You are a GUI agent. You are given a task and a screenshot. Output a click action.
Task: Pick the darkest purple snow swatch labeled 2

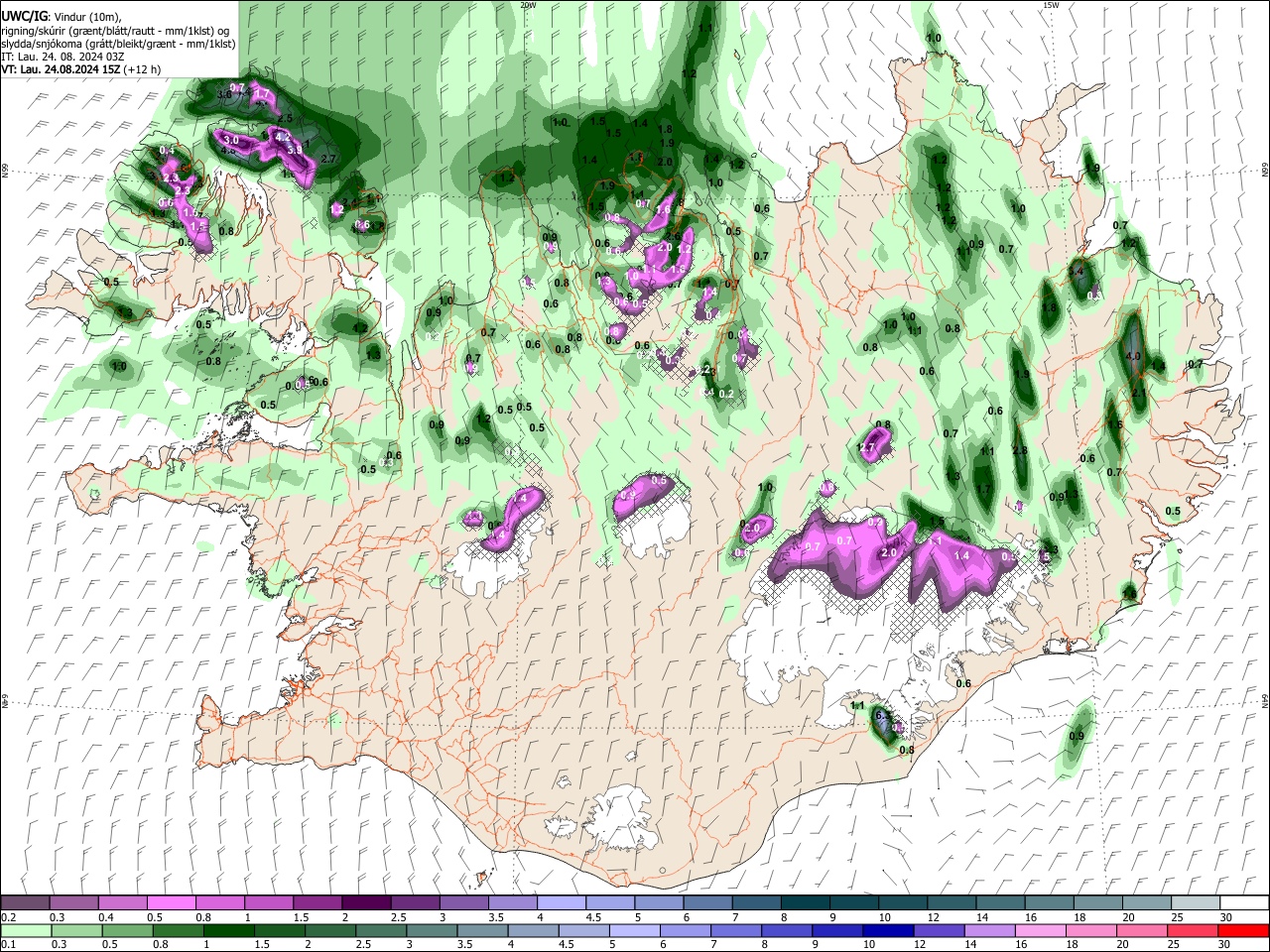[365, 902]
